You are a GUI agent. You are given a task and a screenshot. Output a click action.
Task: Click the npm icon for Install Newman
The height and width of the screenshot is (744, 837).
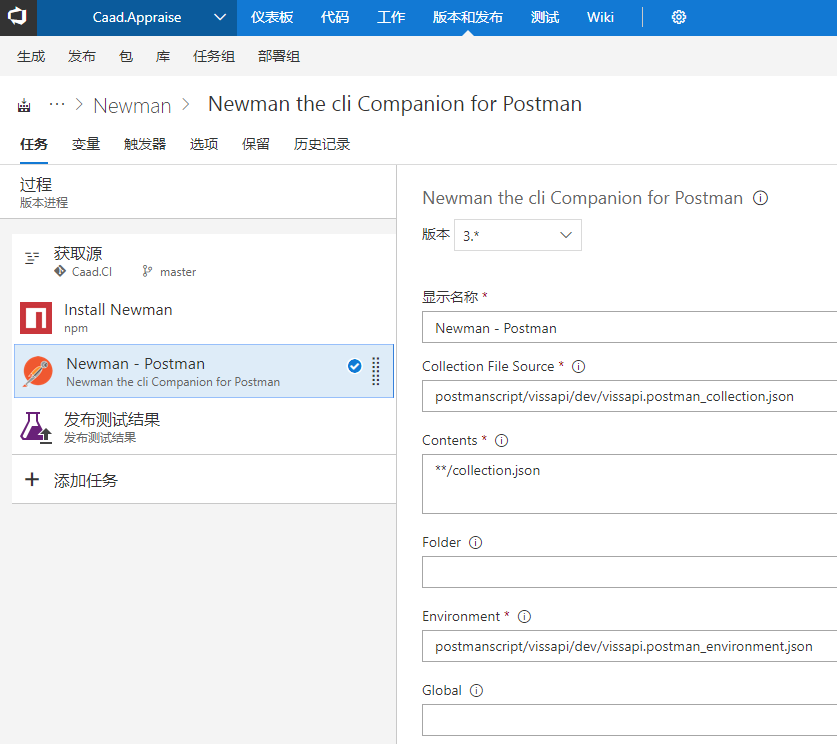[x=36, y=318]
